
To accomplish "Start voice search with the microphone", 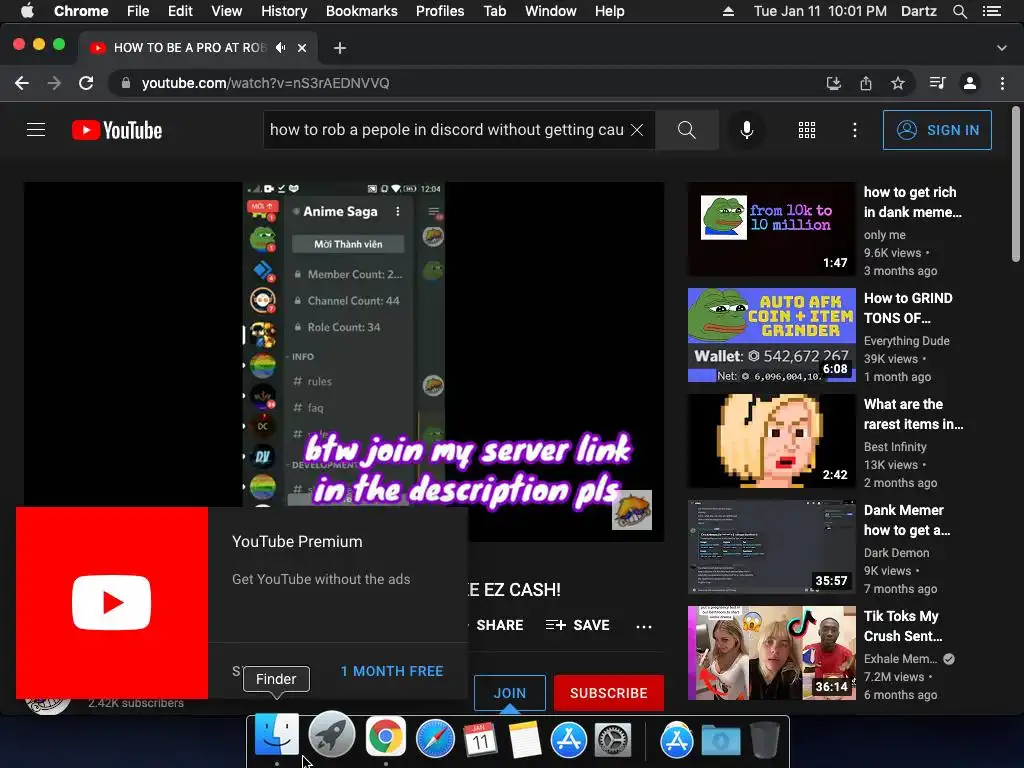I will [747, 130].
